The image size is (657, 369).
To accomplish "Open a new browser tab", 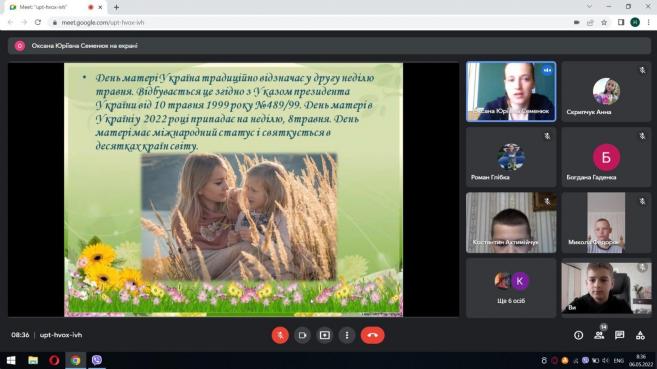I will tap(116, 7).
